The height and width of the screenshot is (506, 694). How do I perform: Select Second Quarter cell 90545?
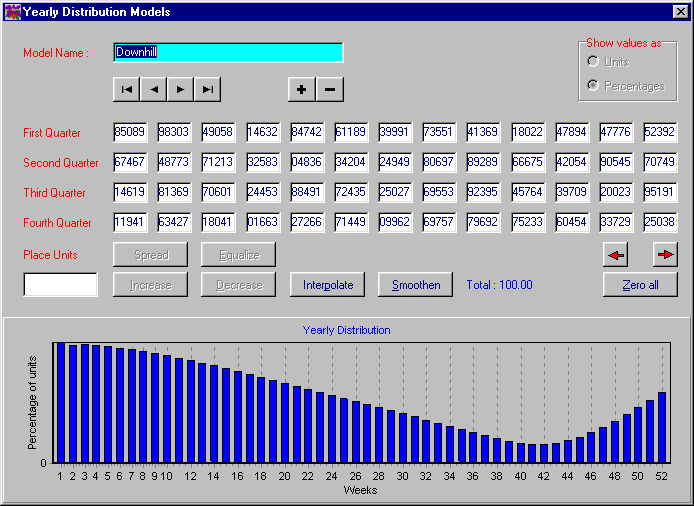click(x=616, y=162)
